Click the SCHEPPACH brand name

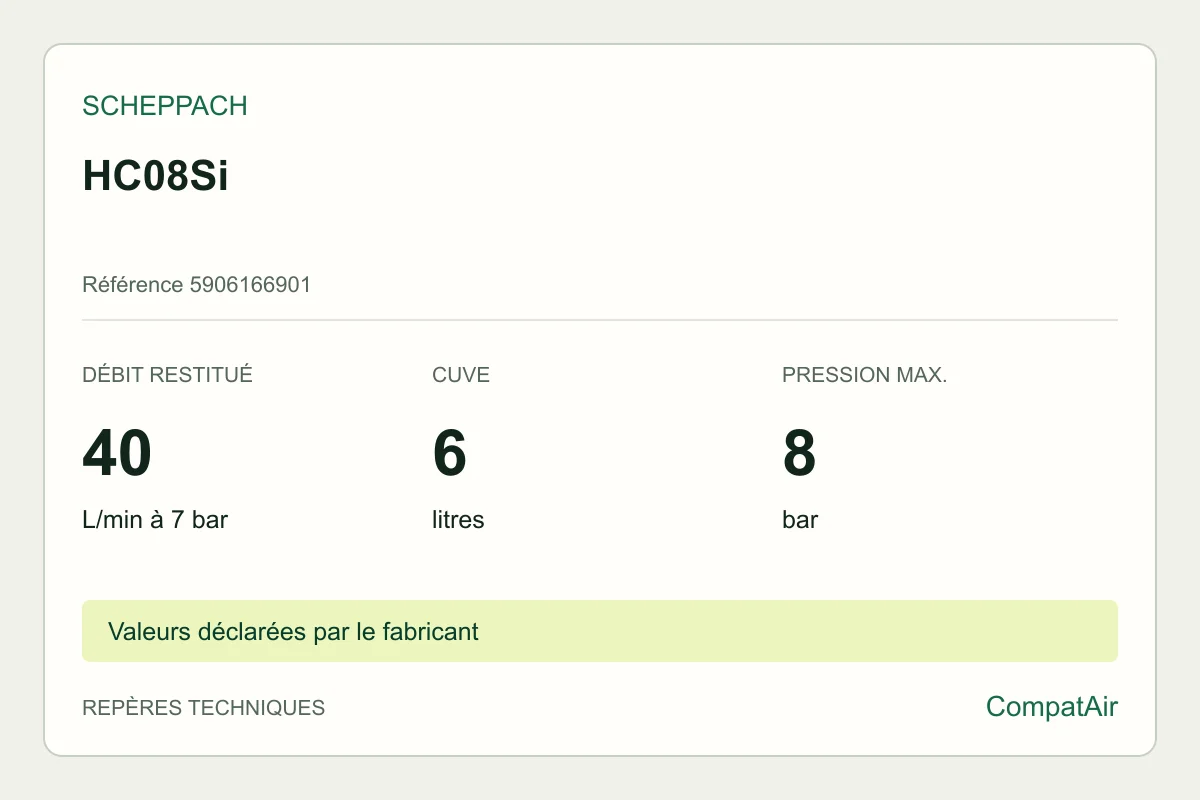tap(165, 106)
